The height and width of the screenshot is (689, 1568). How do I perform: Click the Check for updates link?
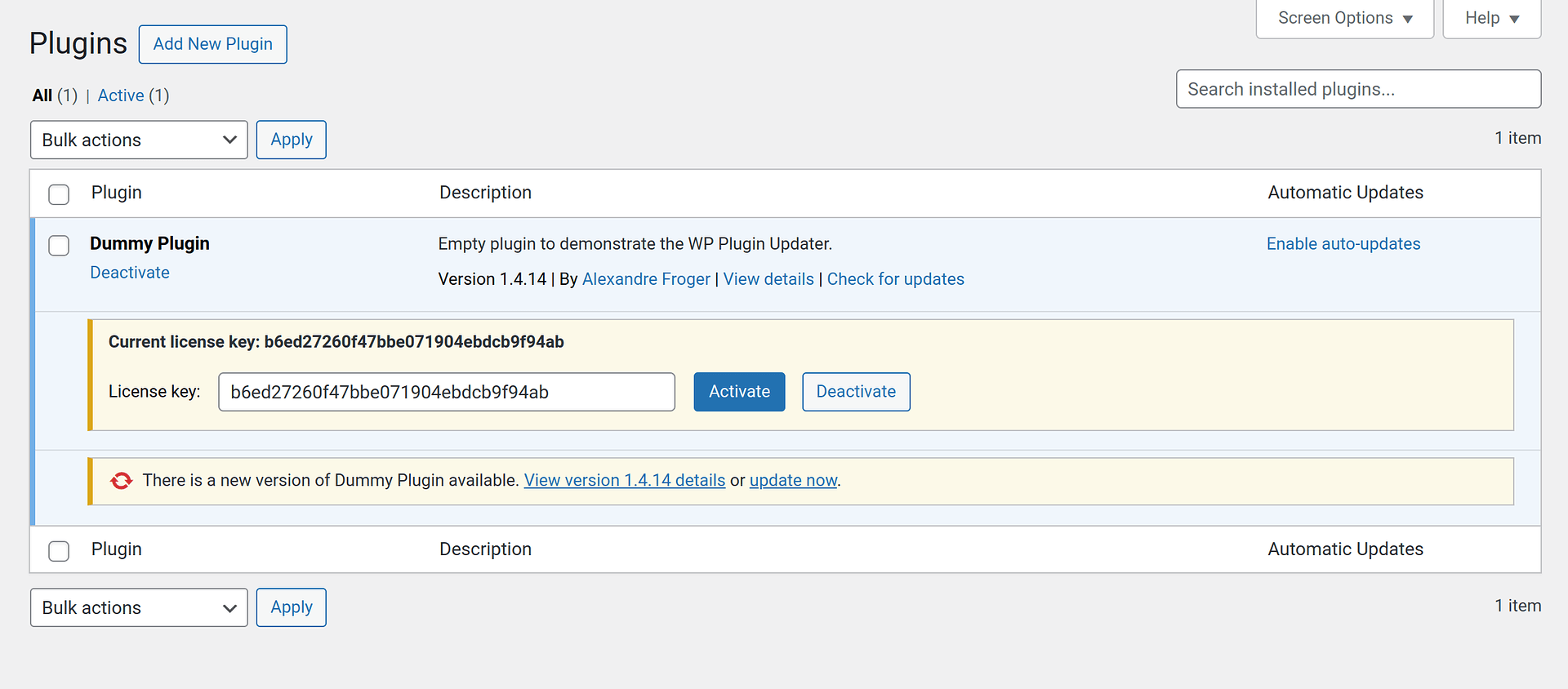tap(895, 279)
